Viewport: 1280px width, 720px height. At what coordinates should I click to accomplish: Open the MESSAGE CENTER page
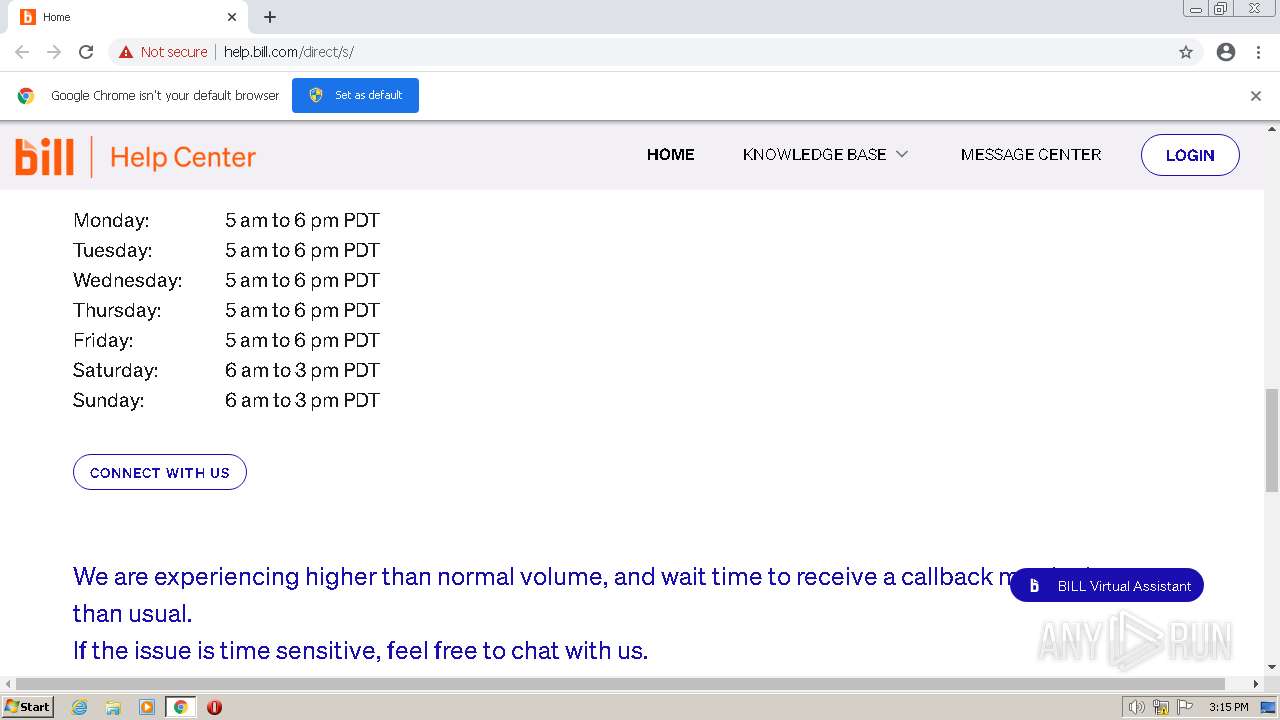(1031, 154)
